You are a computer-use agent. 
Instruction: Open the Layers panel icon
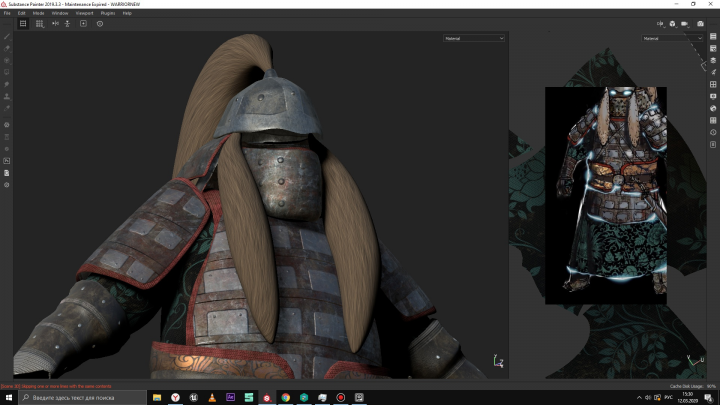[x=713, y=60]
